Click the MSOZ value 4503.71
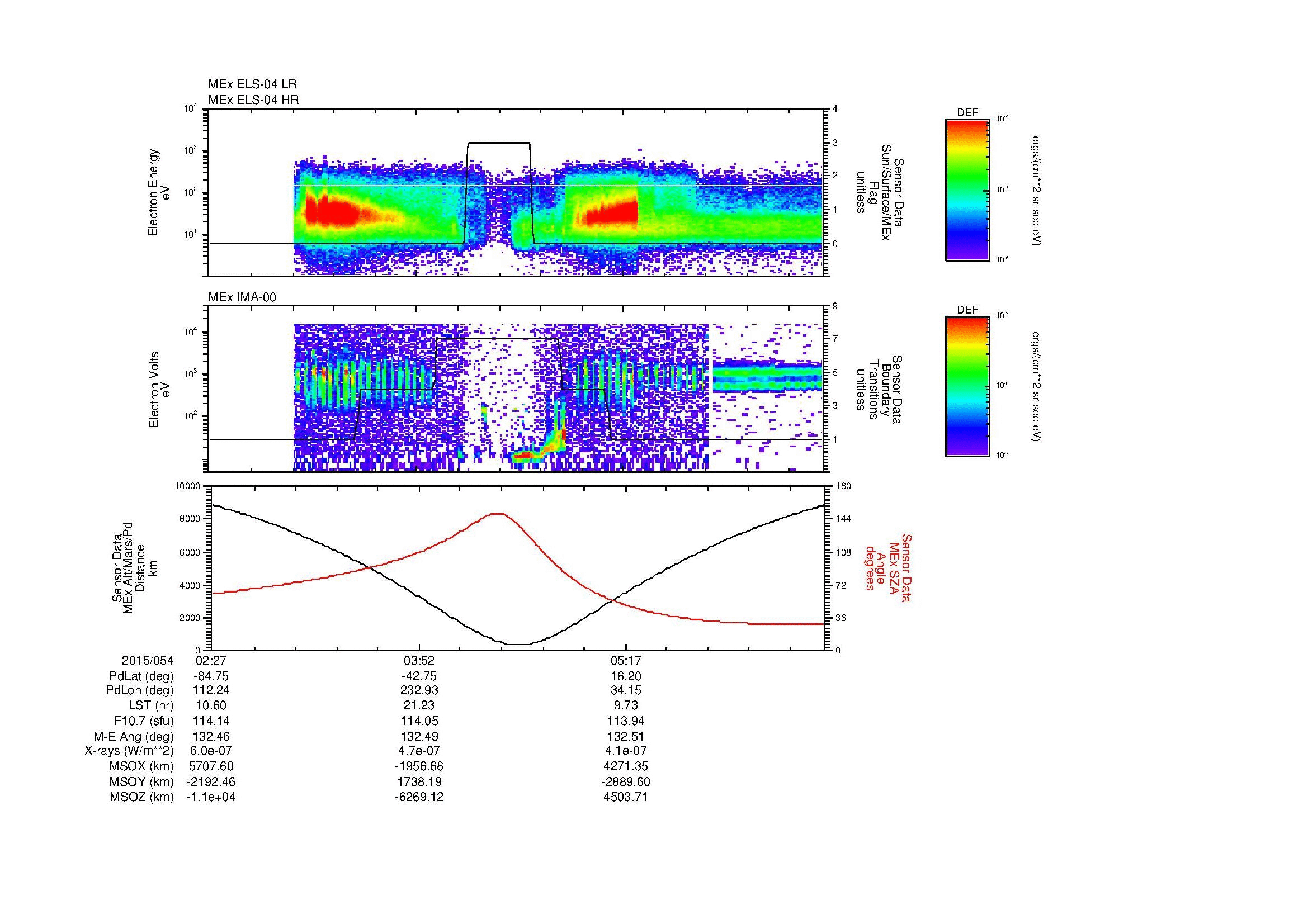 click(x=626, y=797)
